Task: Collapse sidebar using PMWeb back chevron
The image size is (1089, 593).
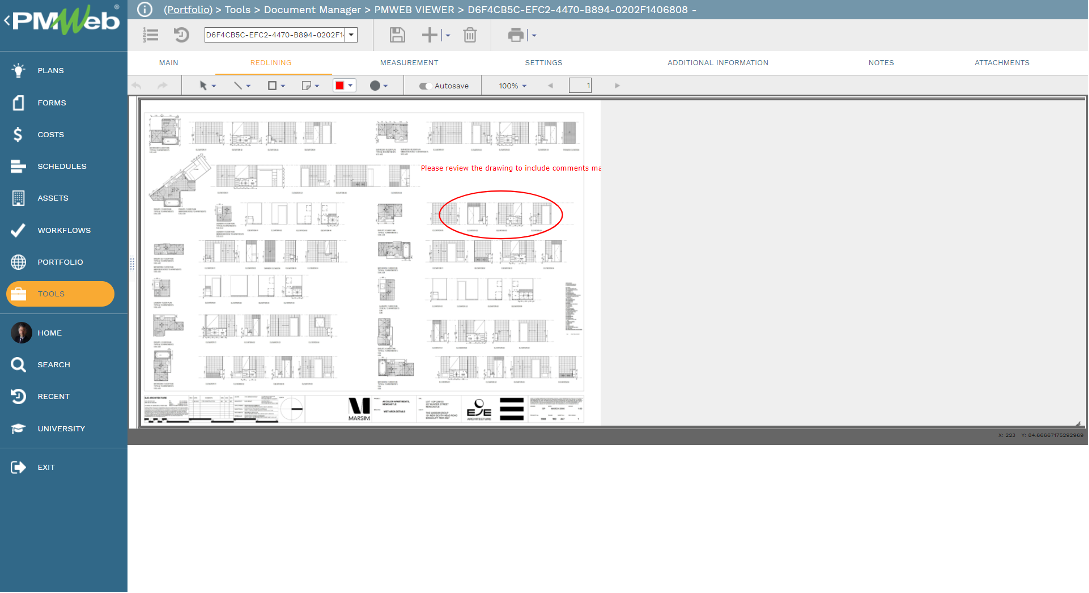Action: click(x=6, y=20)
